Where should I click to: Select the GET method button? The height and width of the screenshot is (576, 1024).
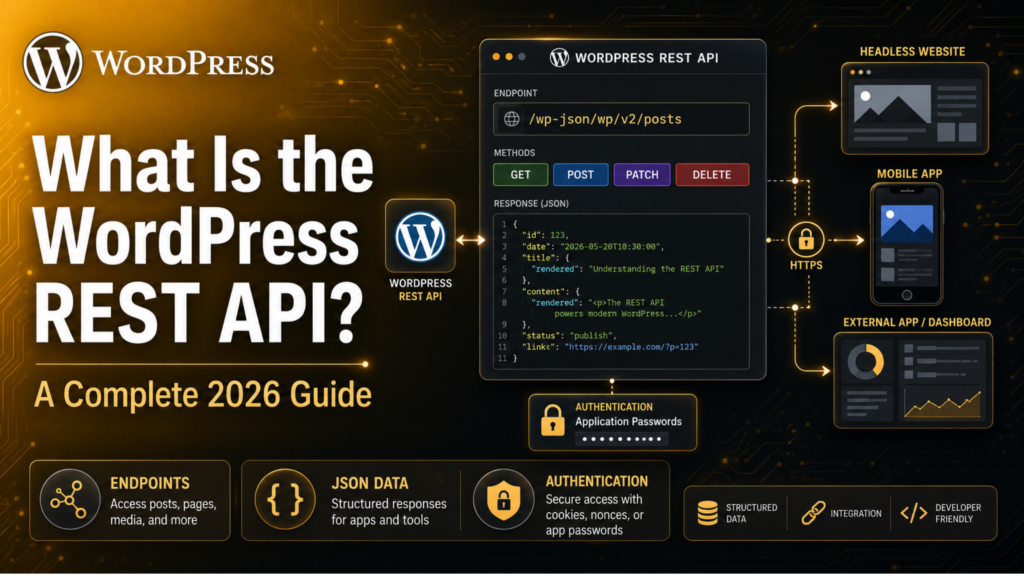520,174
